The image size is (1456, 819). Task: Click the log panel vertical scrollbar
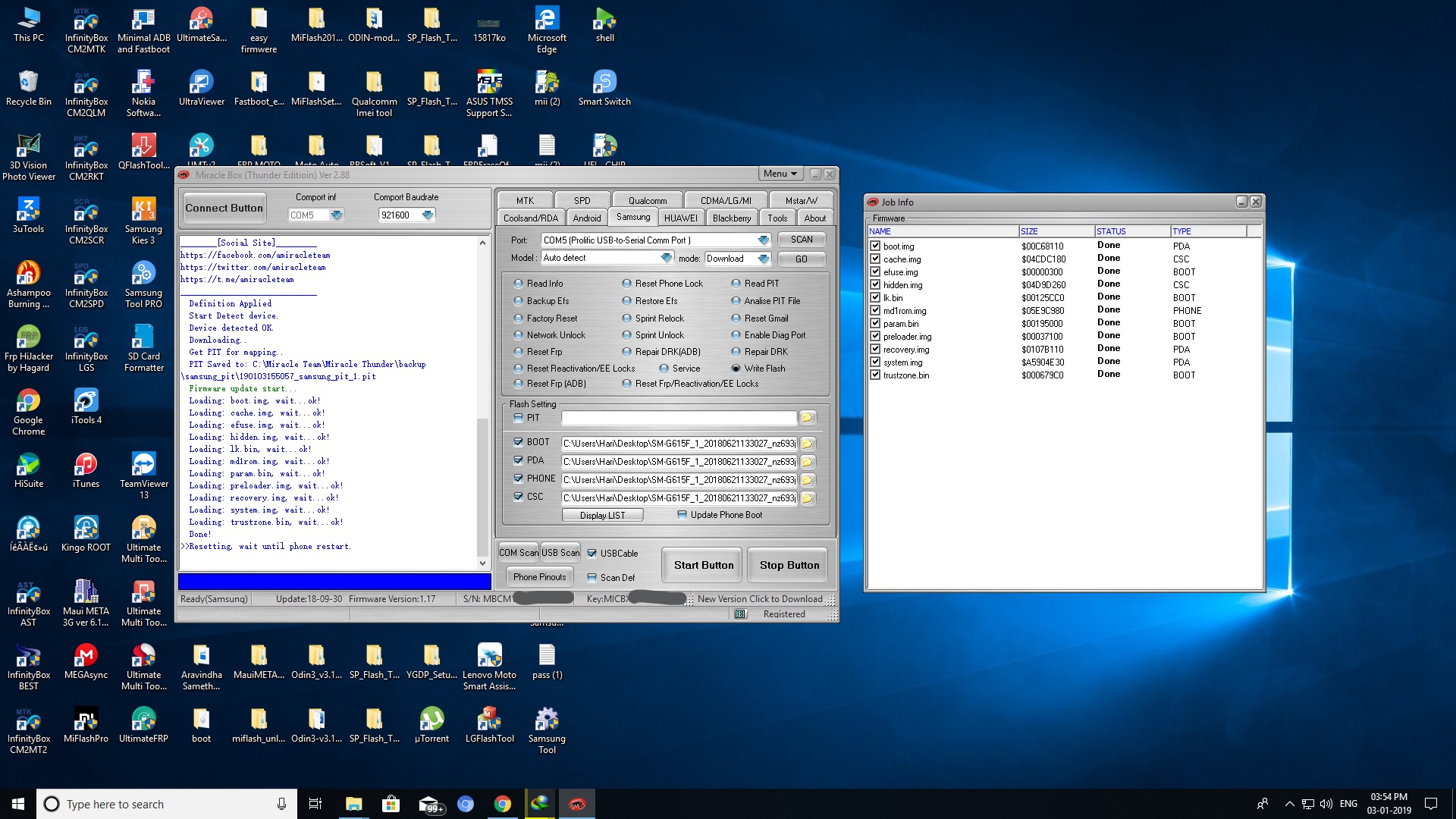482,402
